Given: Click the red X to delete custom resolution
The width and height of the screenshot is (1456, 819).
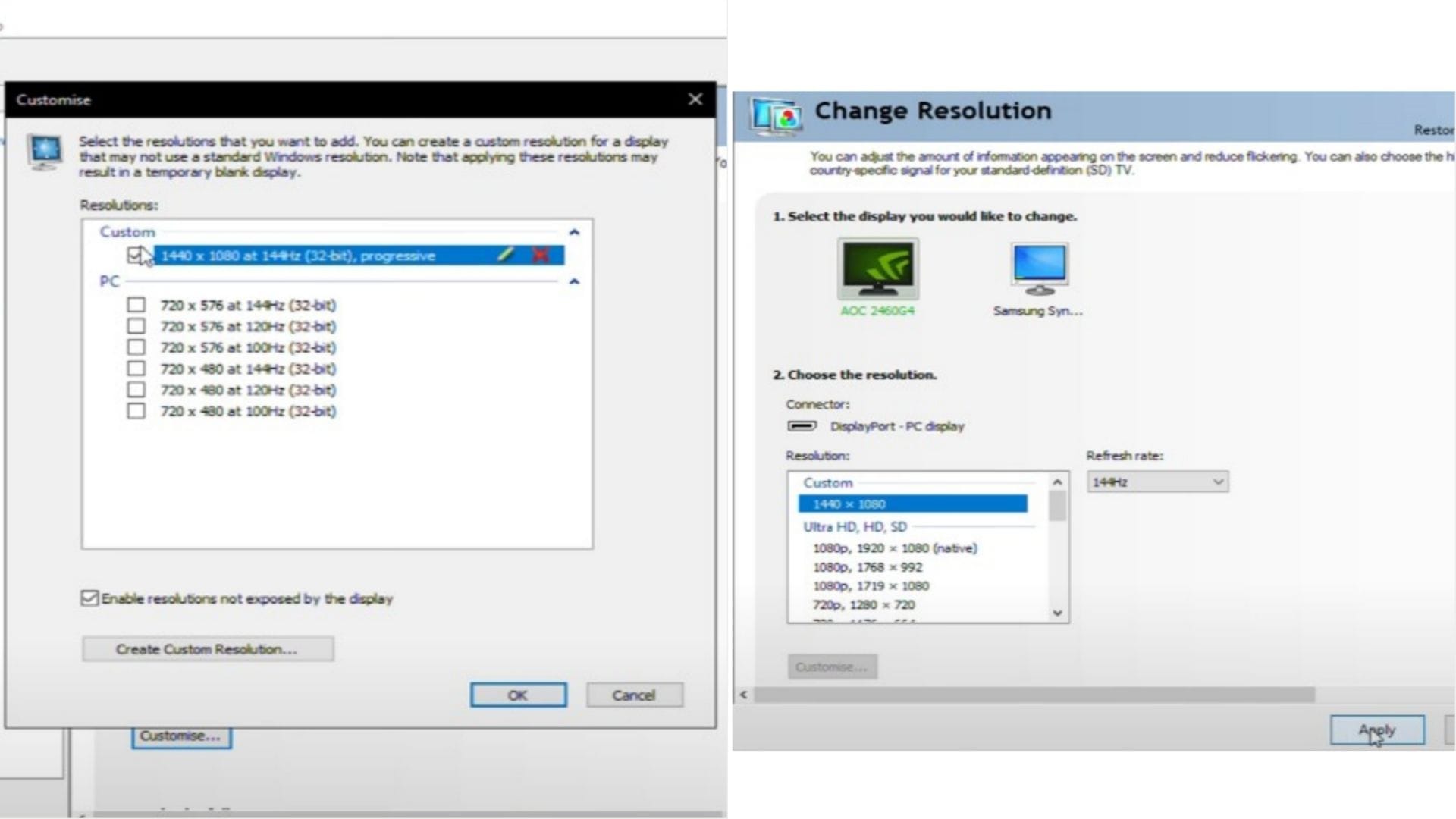Looking at the screenshot, I should pyautogui.click(x=540, y=255).
